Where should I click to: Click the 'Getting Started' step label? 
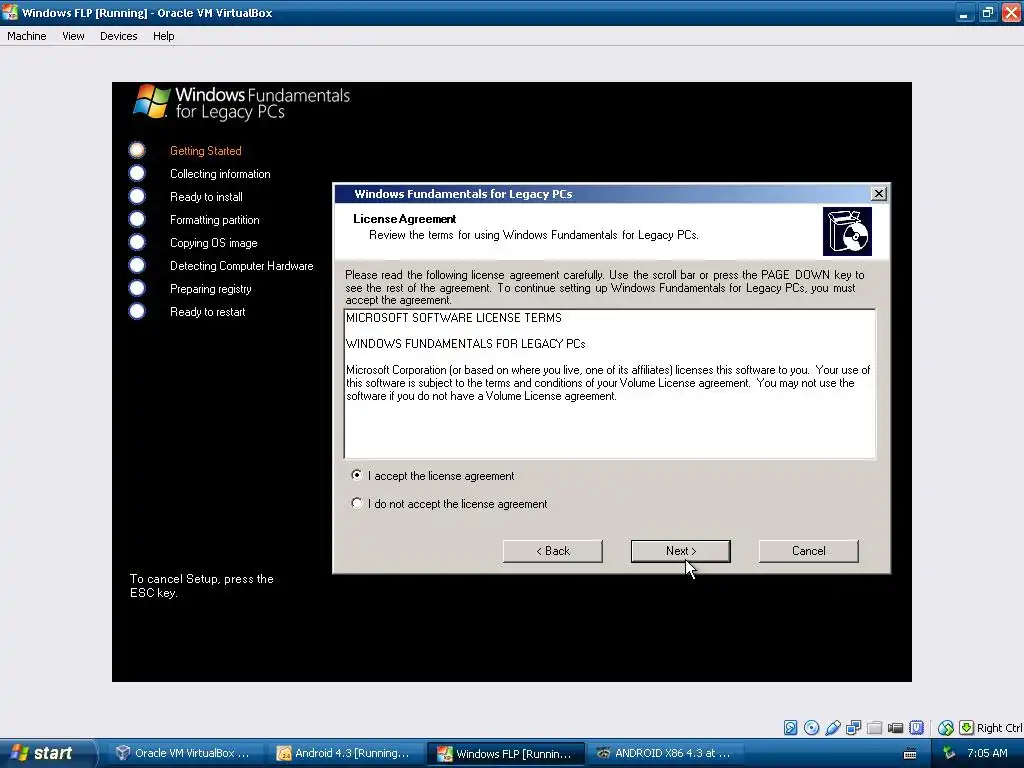coord(206,151)
